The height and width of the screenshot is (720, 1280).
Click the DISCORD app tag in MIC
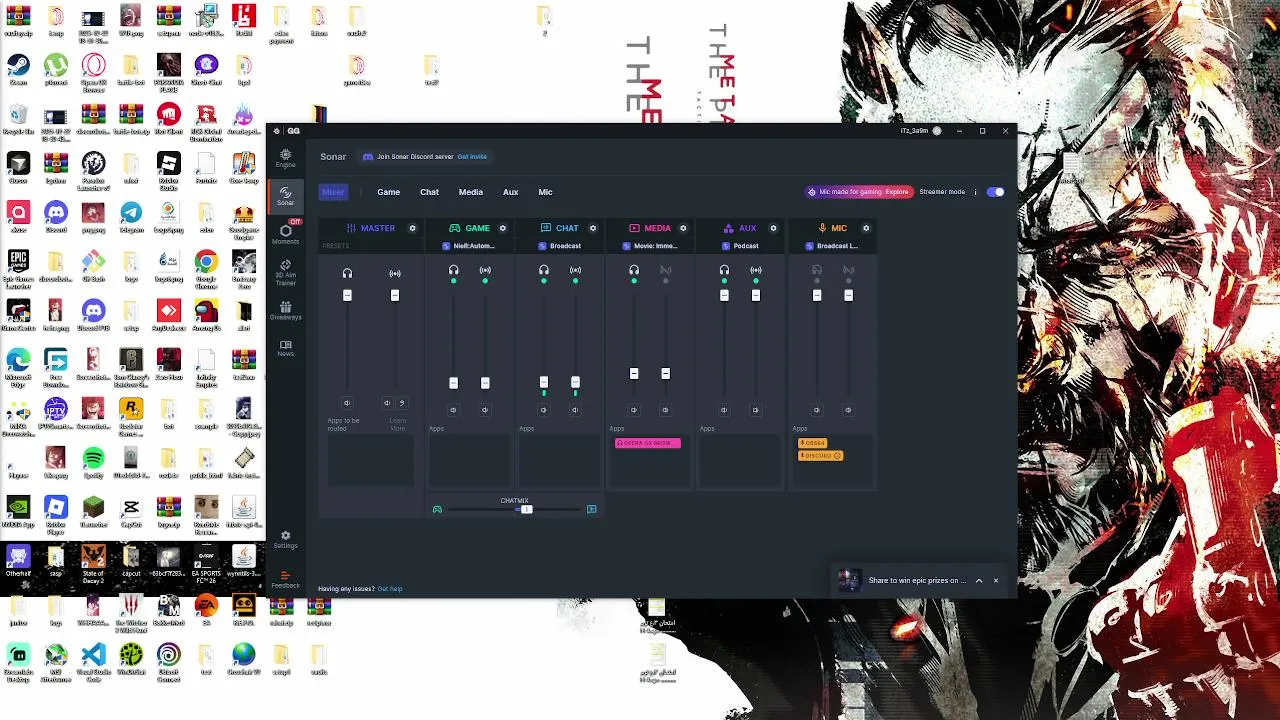pyautogui.click(x=820, y=456)
